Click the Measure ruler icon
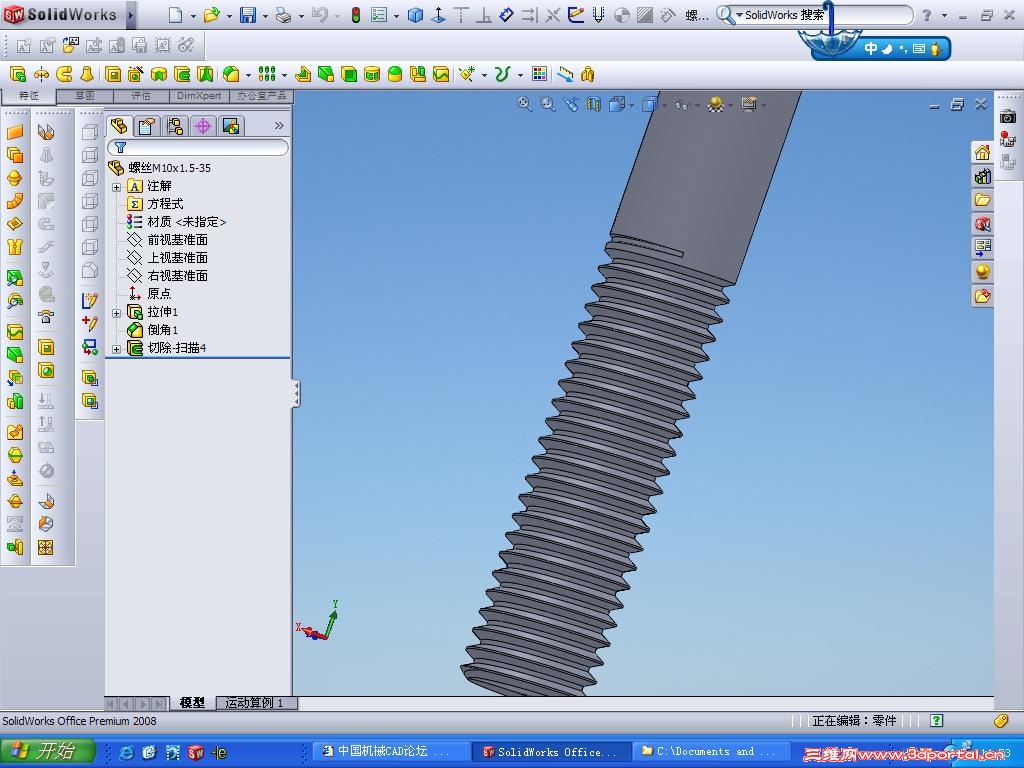The height and width of the screenshot is (768, 1024). (566, 74)
